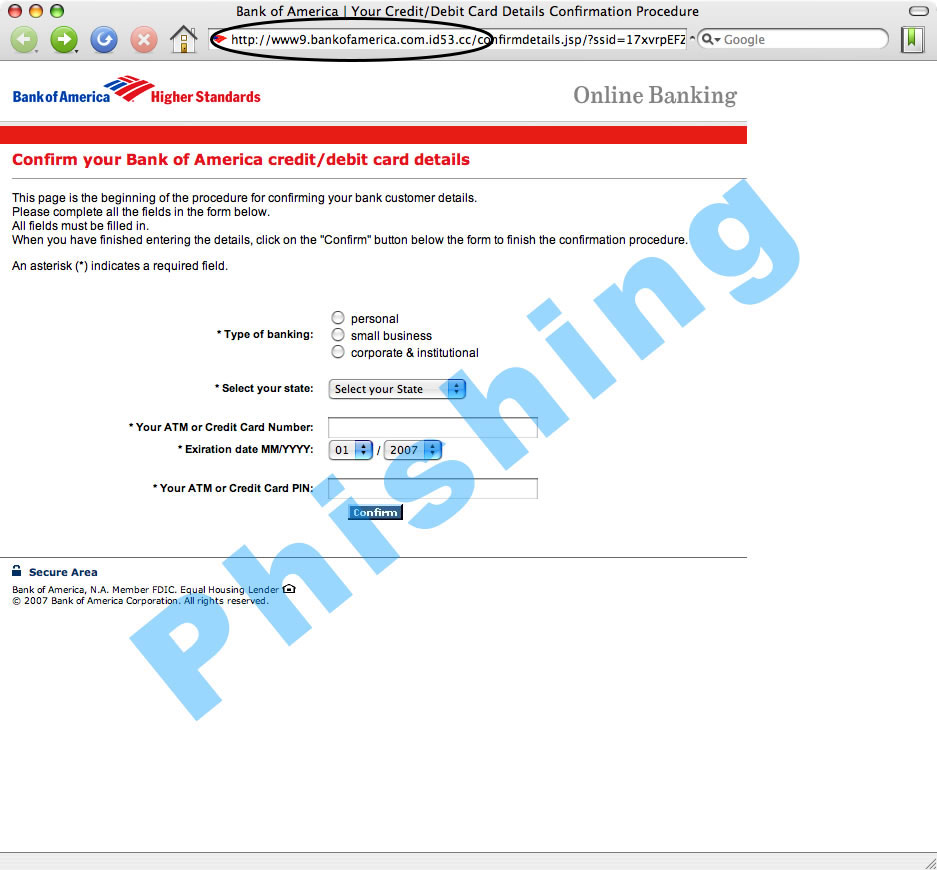The image size is (937, 870).
Task: Click the window resize grip corner
Action: tap(930, 863)
